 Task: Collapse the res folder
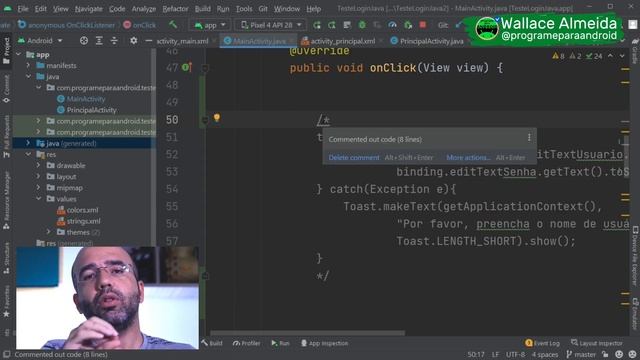(29, 154)
